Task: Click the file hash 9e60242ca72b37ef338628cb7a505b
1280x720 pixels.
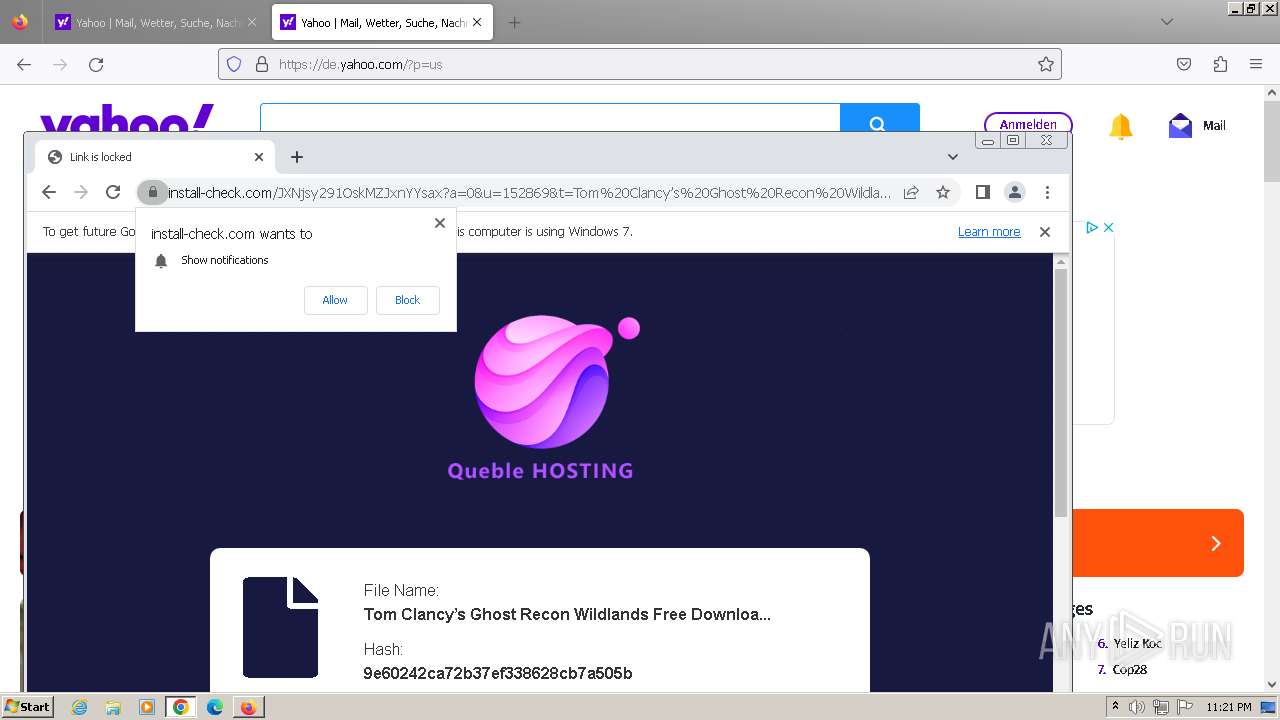Action: tap(498, 673)
